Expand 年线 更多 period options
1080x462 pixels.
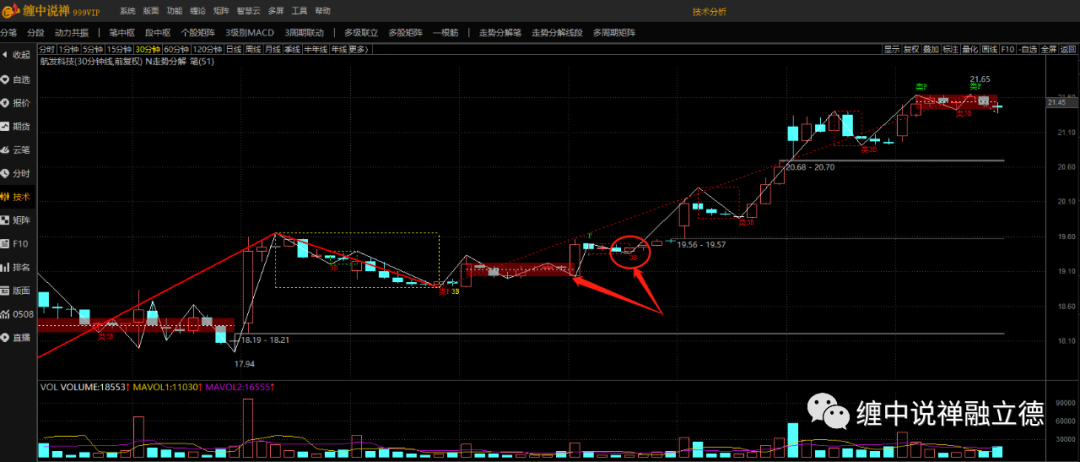tap(351, 49)
